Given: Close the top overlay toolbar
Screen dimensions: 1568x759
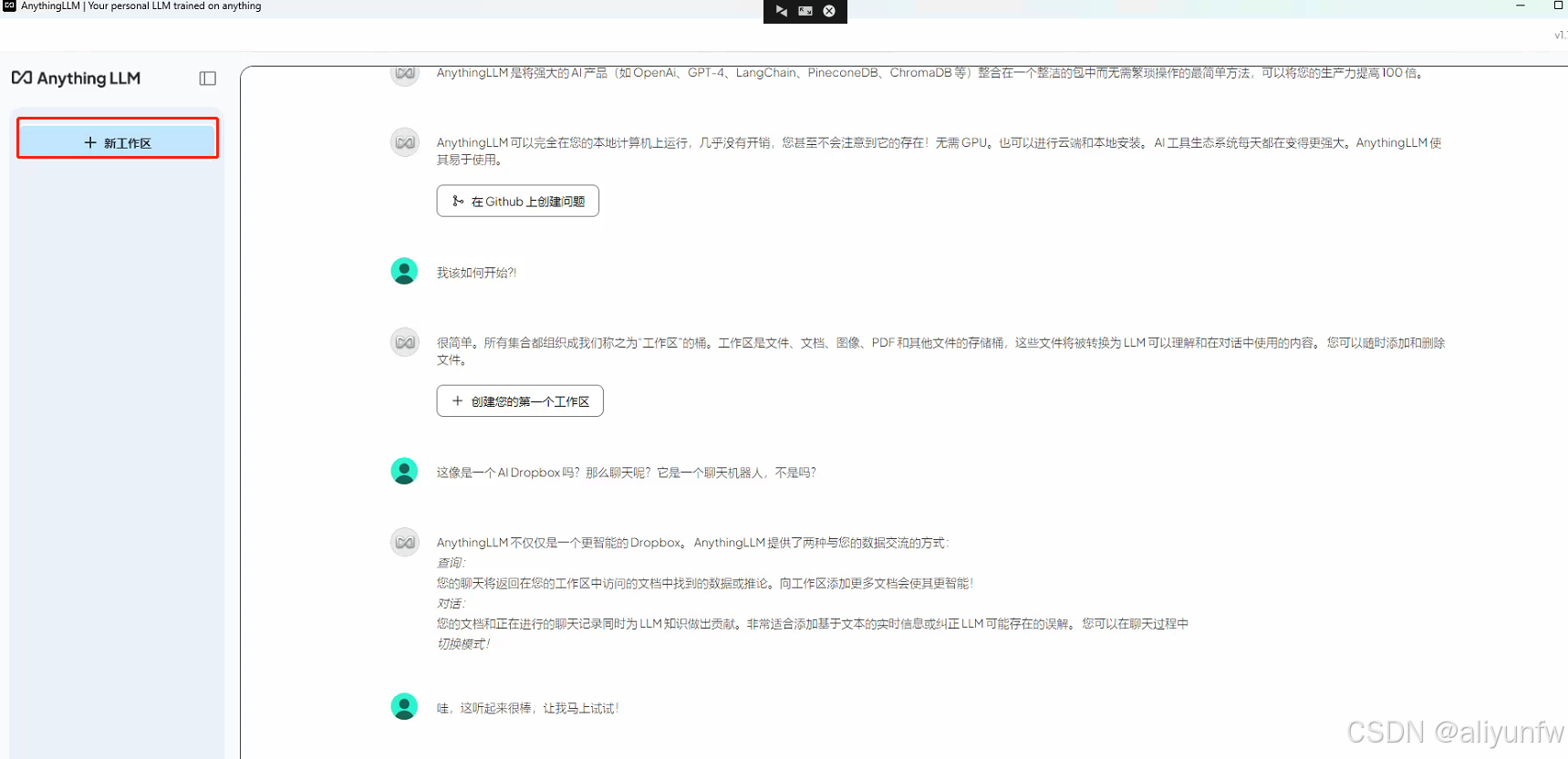Looking at the screenshot, I should coord(829,11).
